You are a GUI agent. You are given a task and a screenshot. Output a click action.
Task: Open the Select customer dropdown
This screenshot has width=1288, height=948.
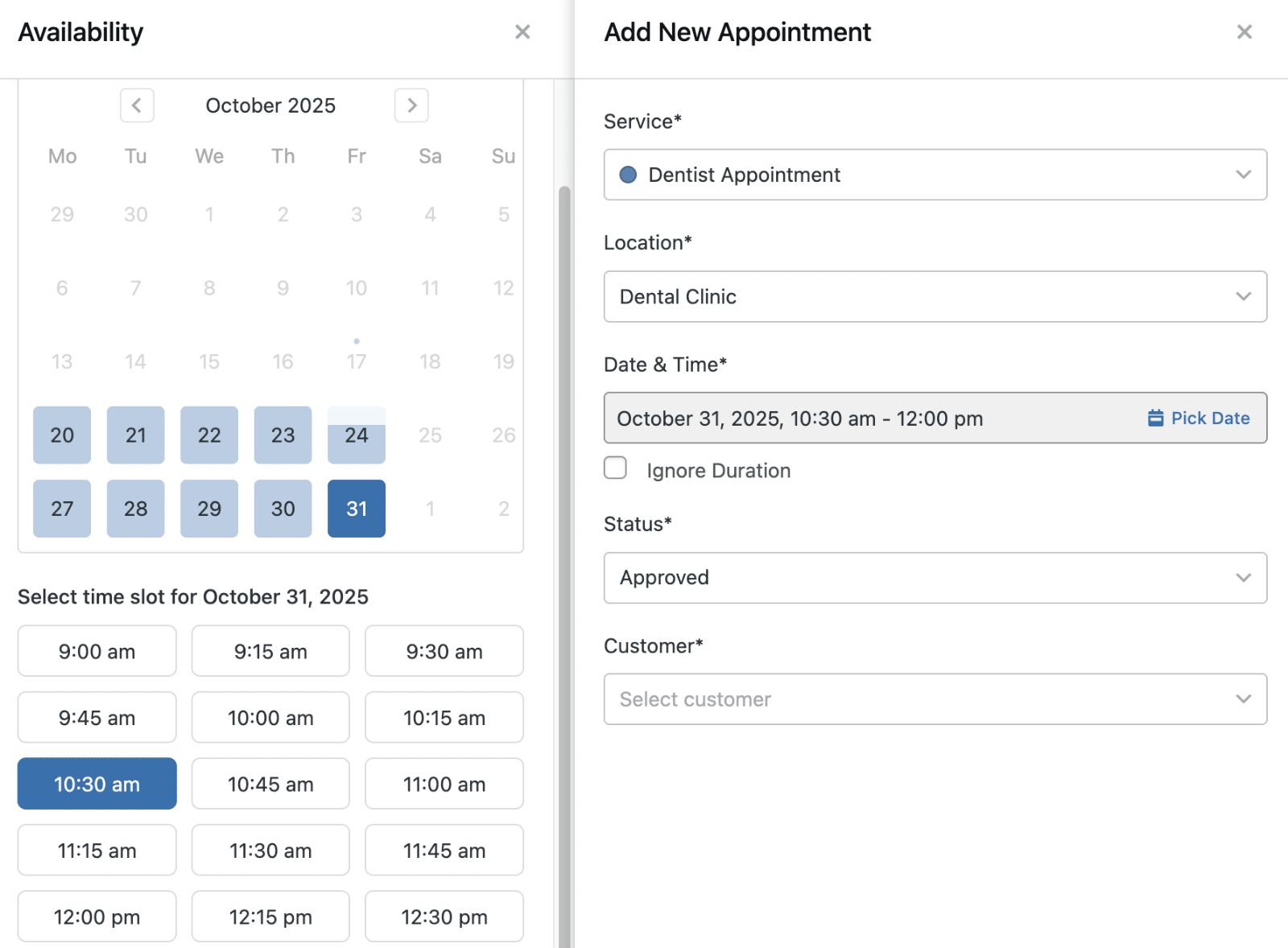(x=935, y=699)
